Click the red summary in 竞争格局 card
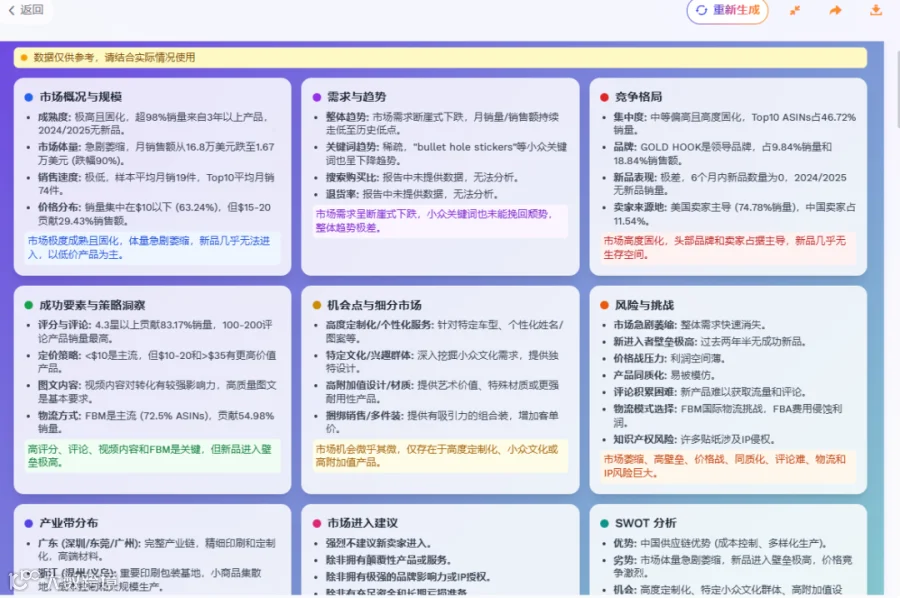The image size is (900, 598). (728, 248)
